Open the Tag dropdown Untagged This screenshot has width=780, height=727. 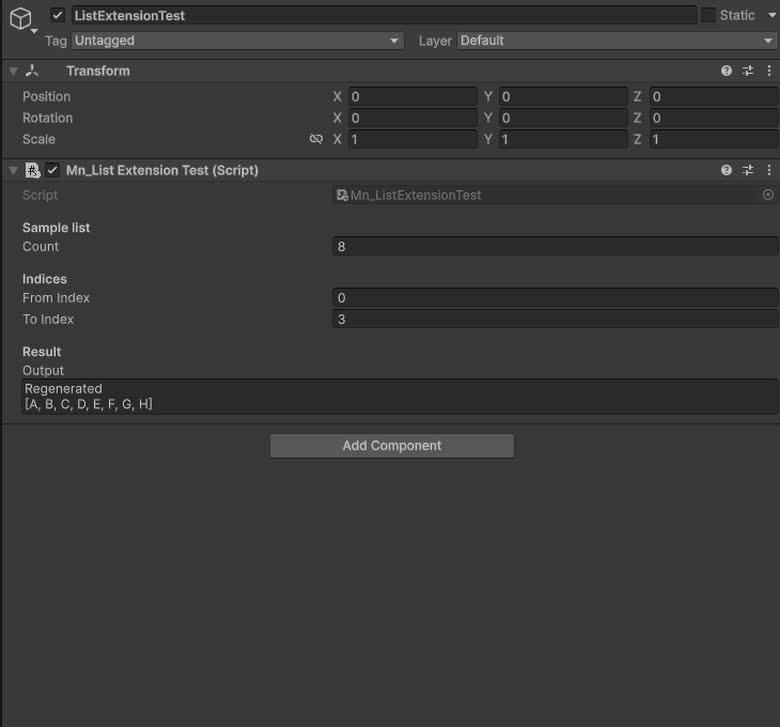[237, 40]
